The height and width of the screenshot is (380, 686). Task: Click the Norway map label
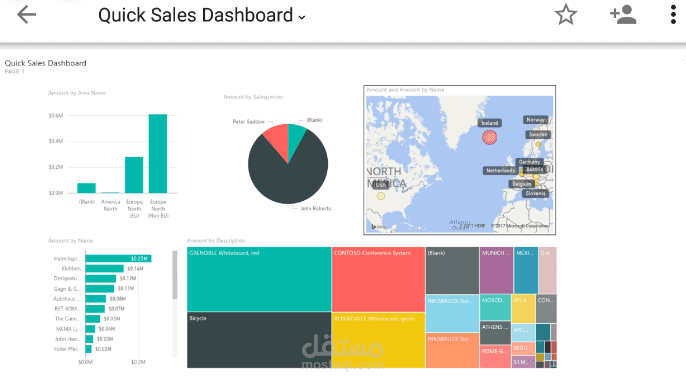[536, 119]
